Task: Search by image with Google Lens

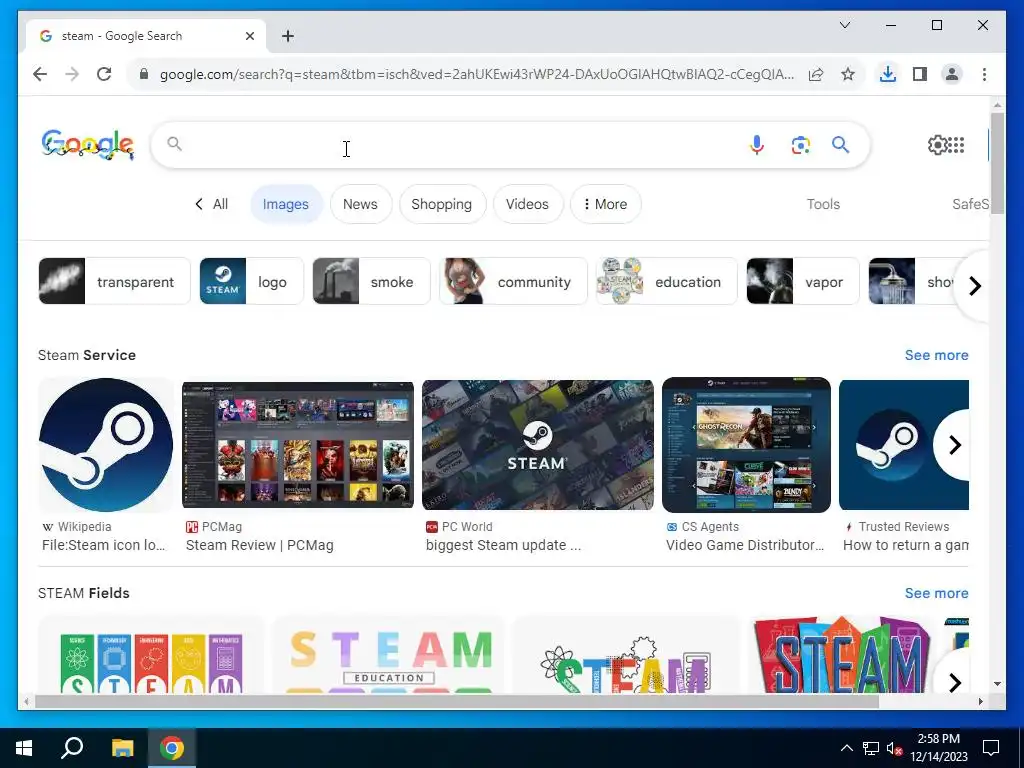Action: pyautogui.click(x=800, y=144)
